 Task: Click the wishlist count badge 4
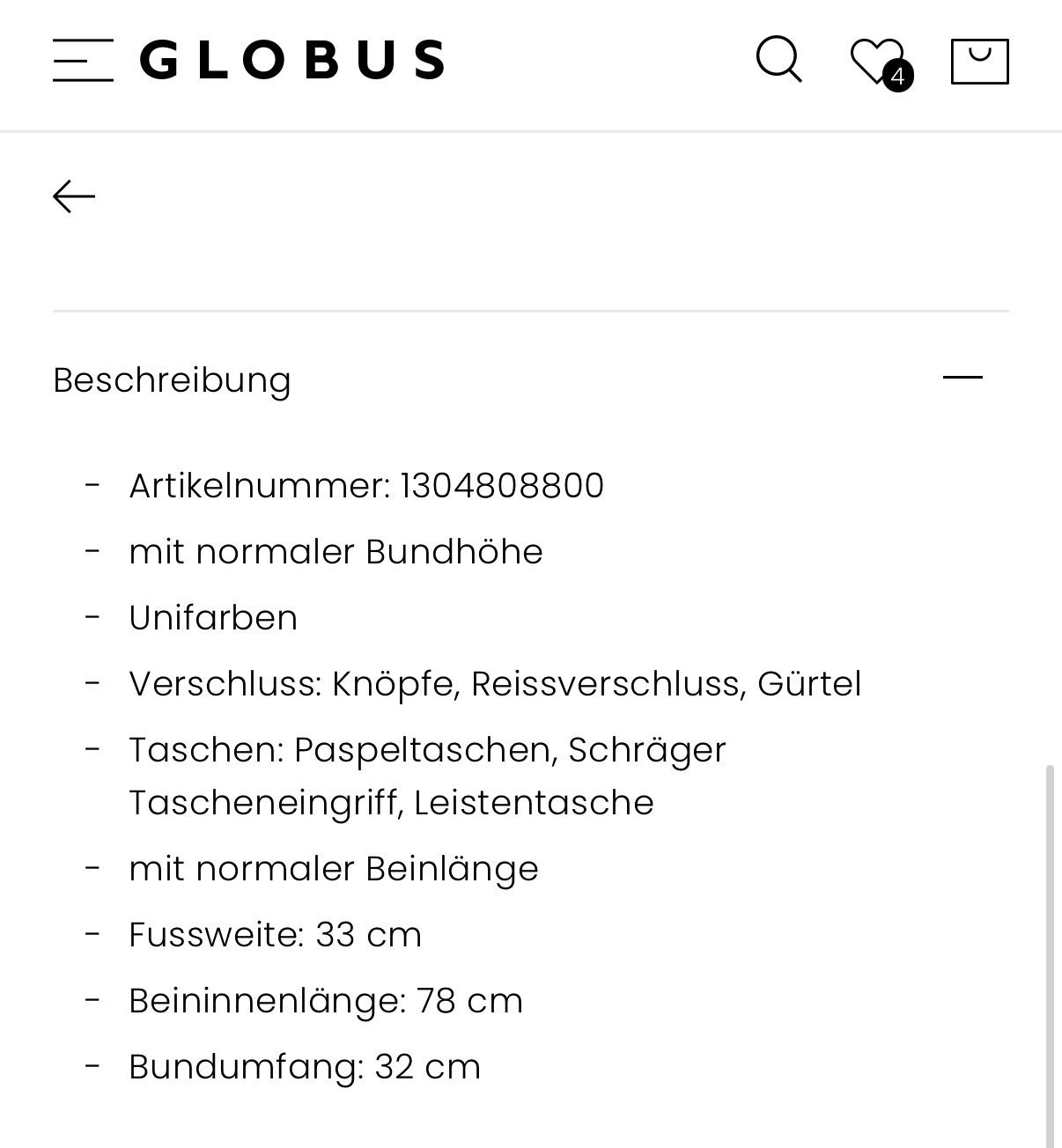click(x=897, y=77)
